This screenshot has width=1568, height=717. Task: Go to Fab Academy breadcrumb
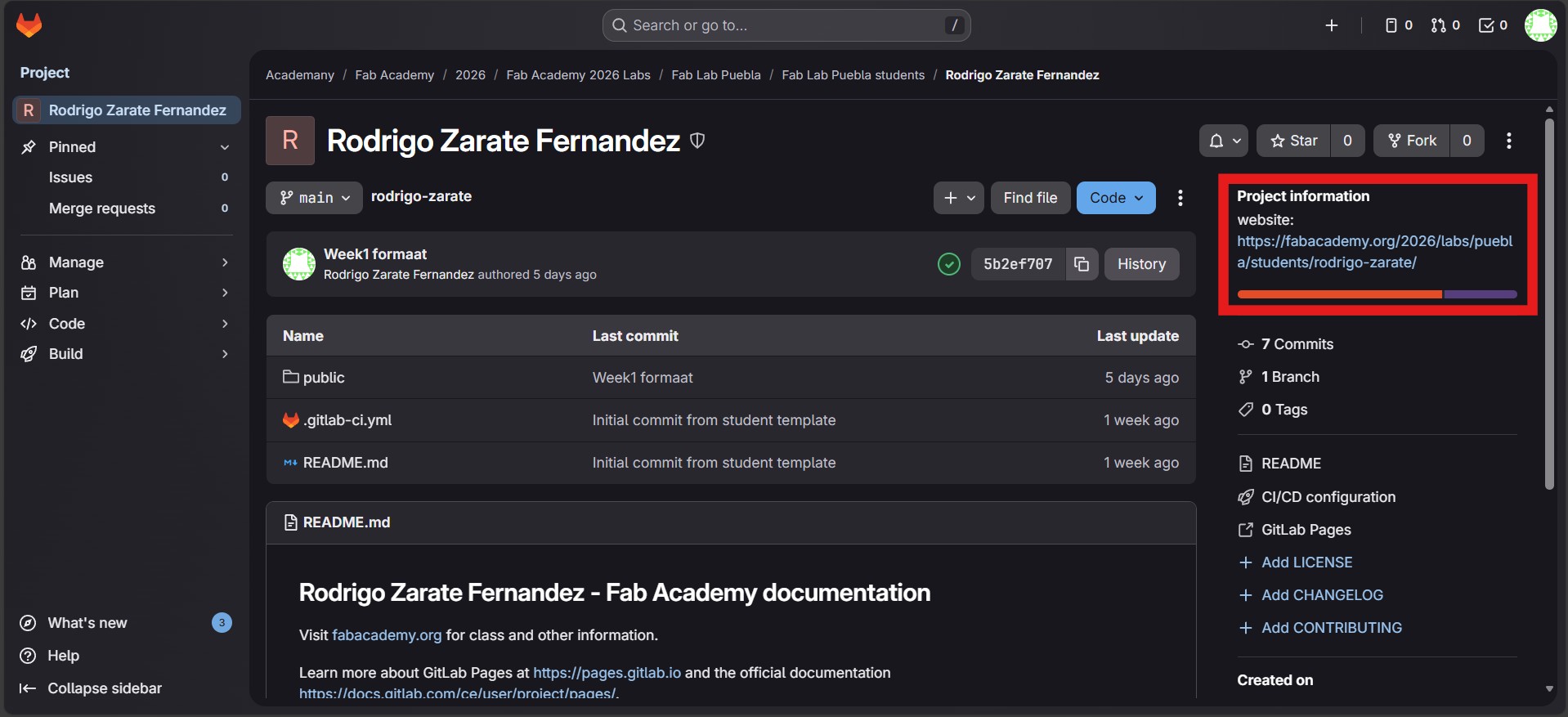(x=395, y=75)
